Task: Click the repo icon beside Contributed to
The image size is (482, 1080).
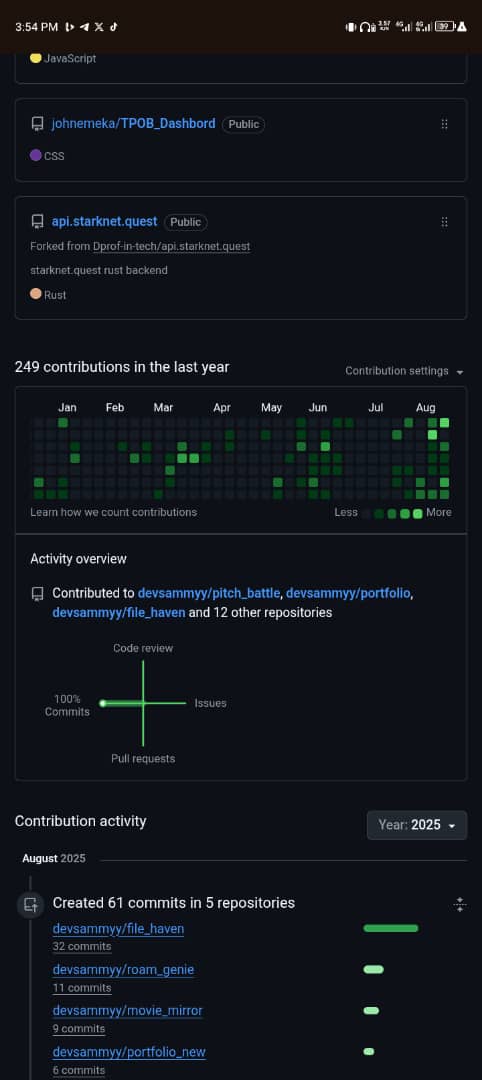Action: click(x=37, y=593)
